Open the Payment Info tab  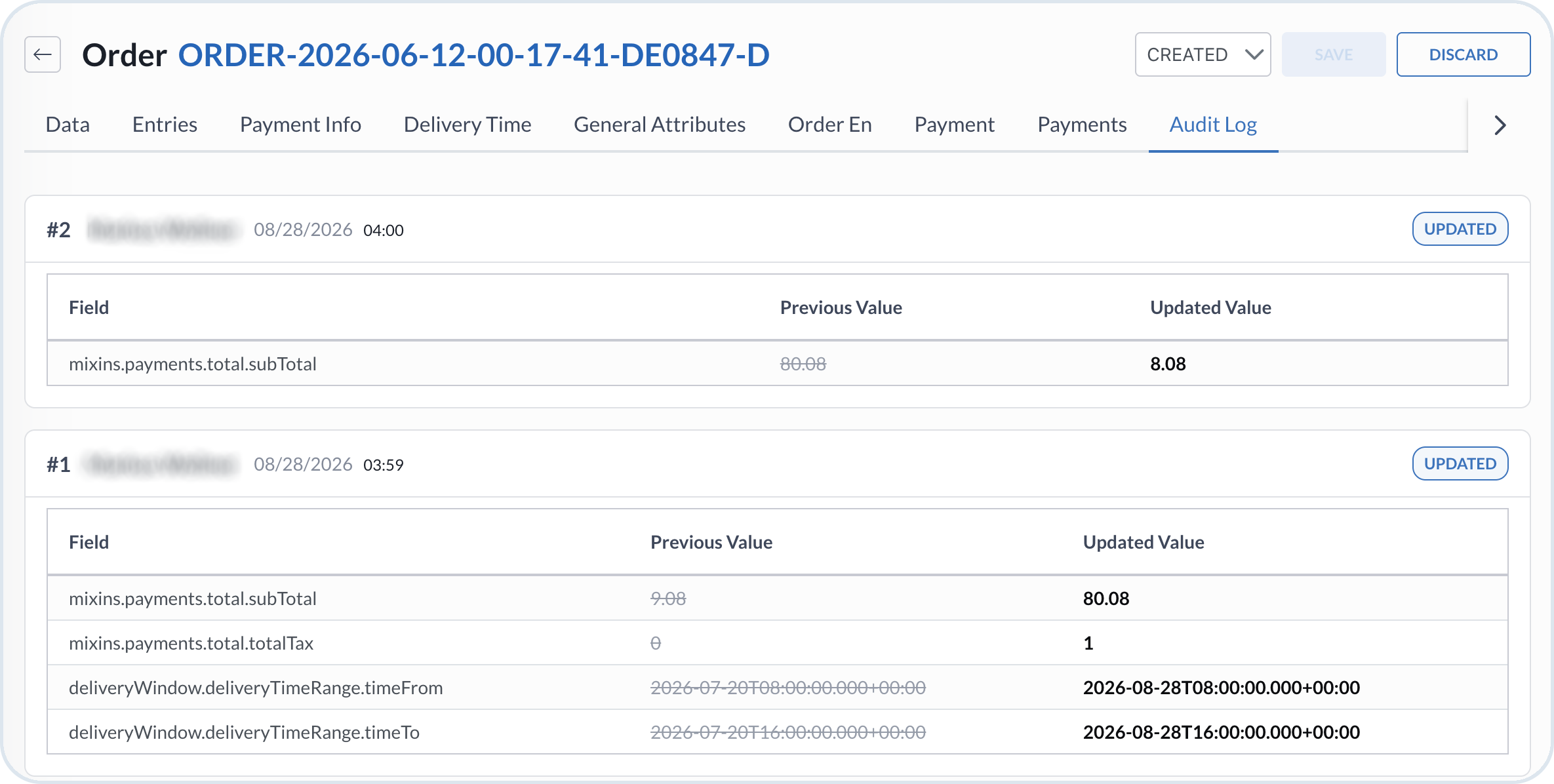[x=300, y=125]
